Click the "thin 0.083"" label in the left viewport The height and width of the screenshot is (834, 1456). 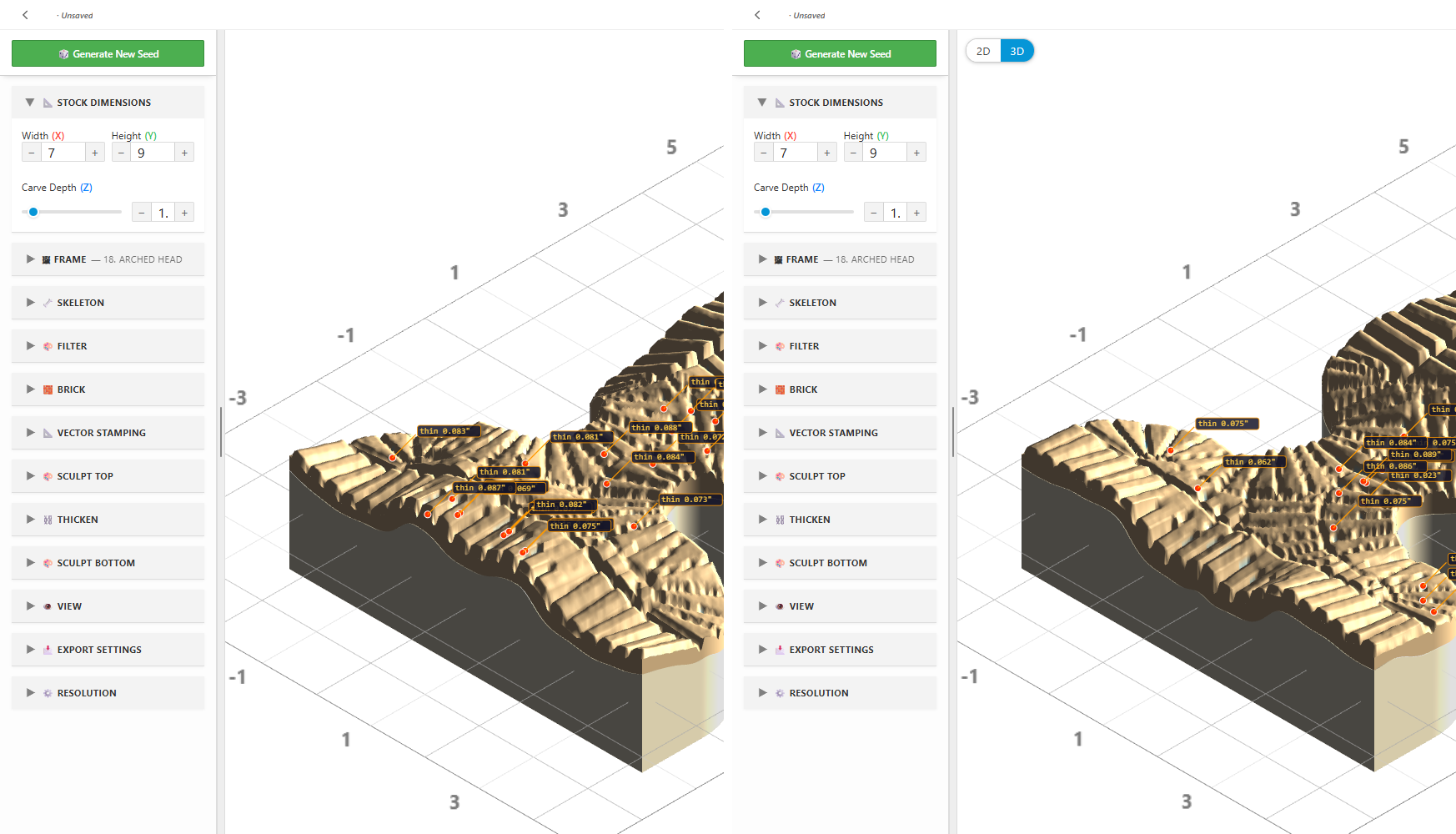point(449,431)
